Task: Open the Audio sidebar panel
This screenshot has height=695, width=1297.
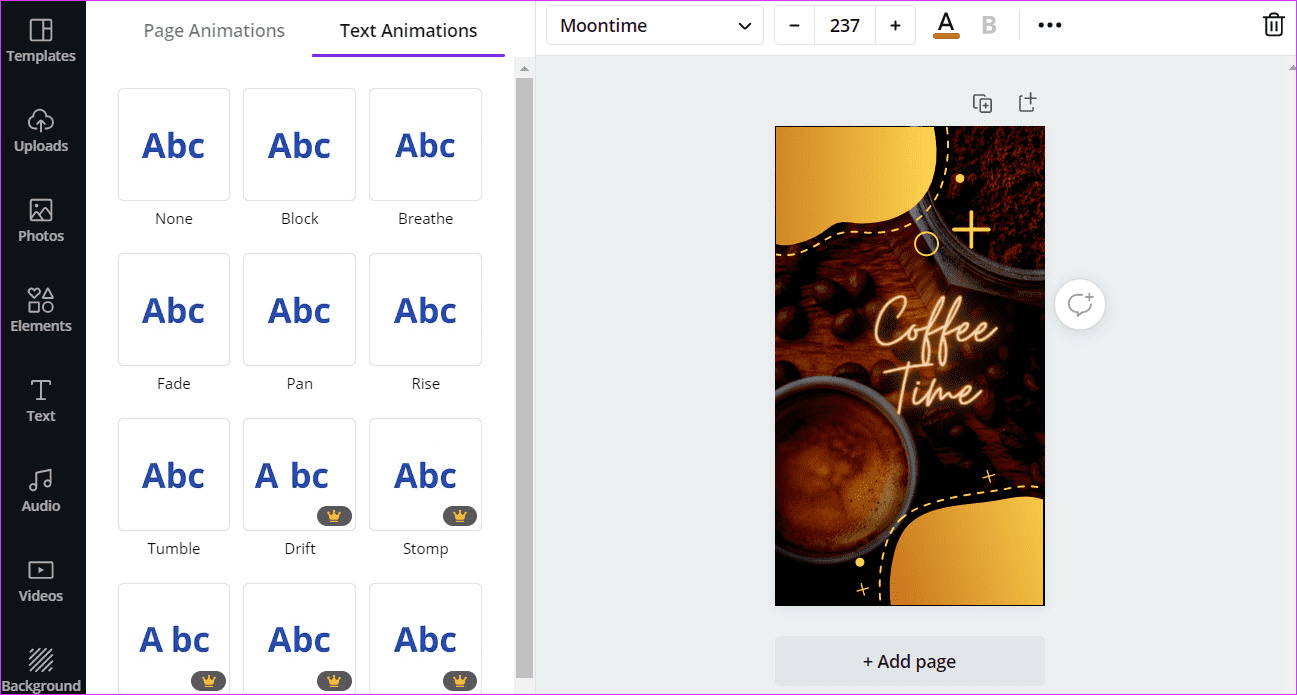Action: 41,491
